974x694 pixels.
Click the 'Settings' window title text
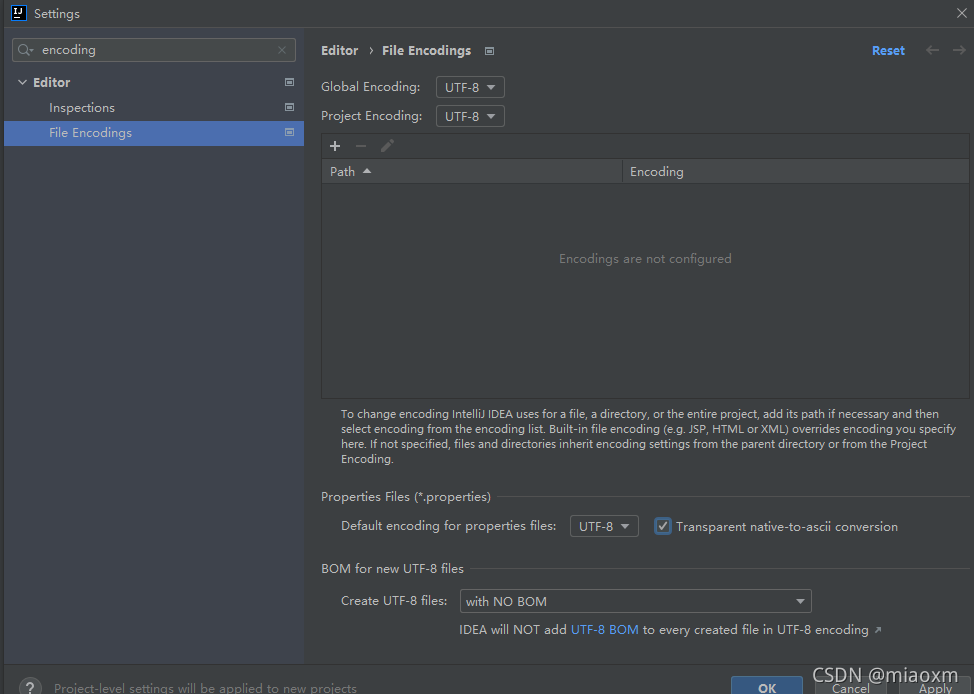57,14
